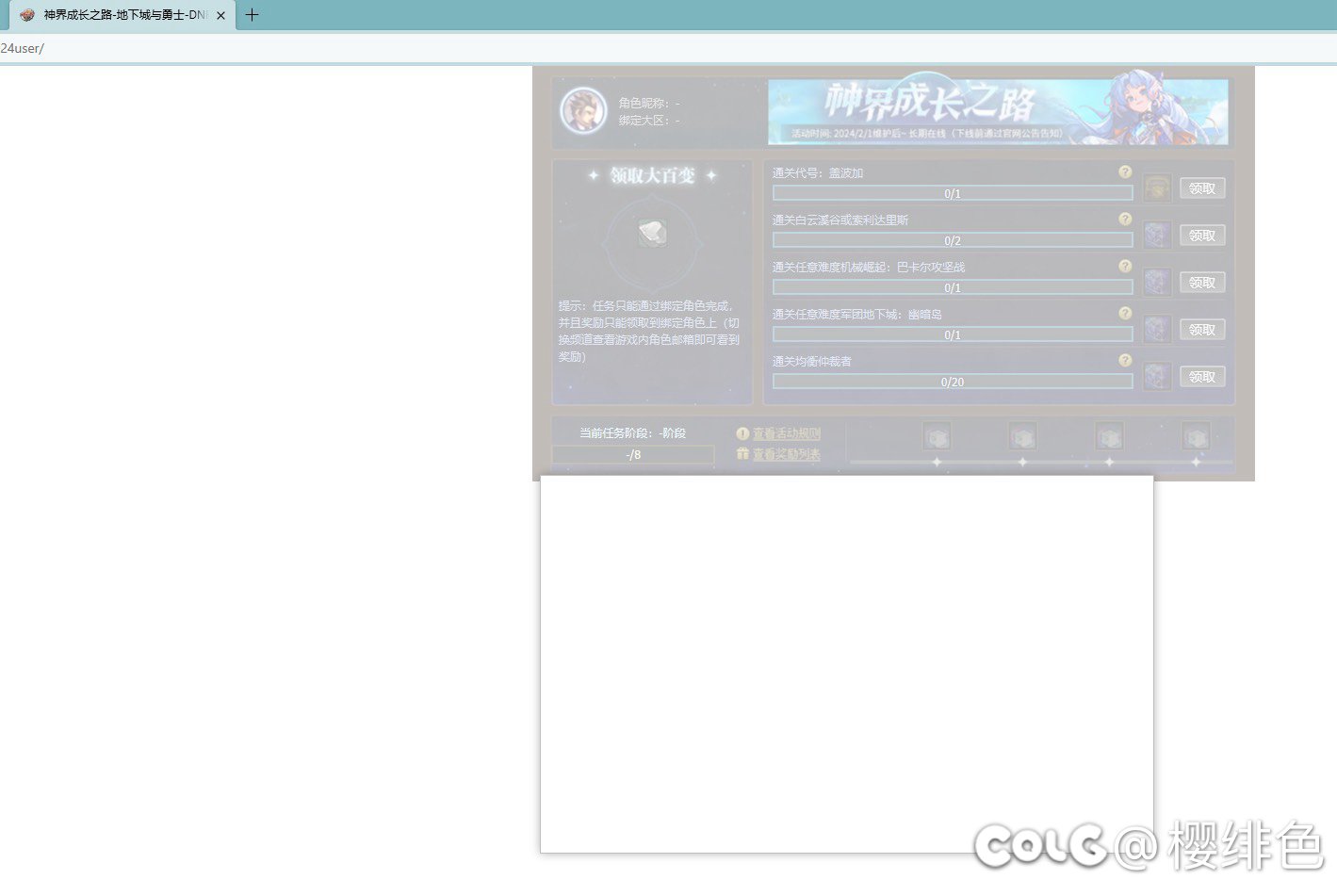Claim reward for 通关代号：盖波加

pos(1202,188)
